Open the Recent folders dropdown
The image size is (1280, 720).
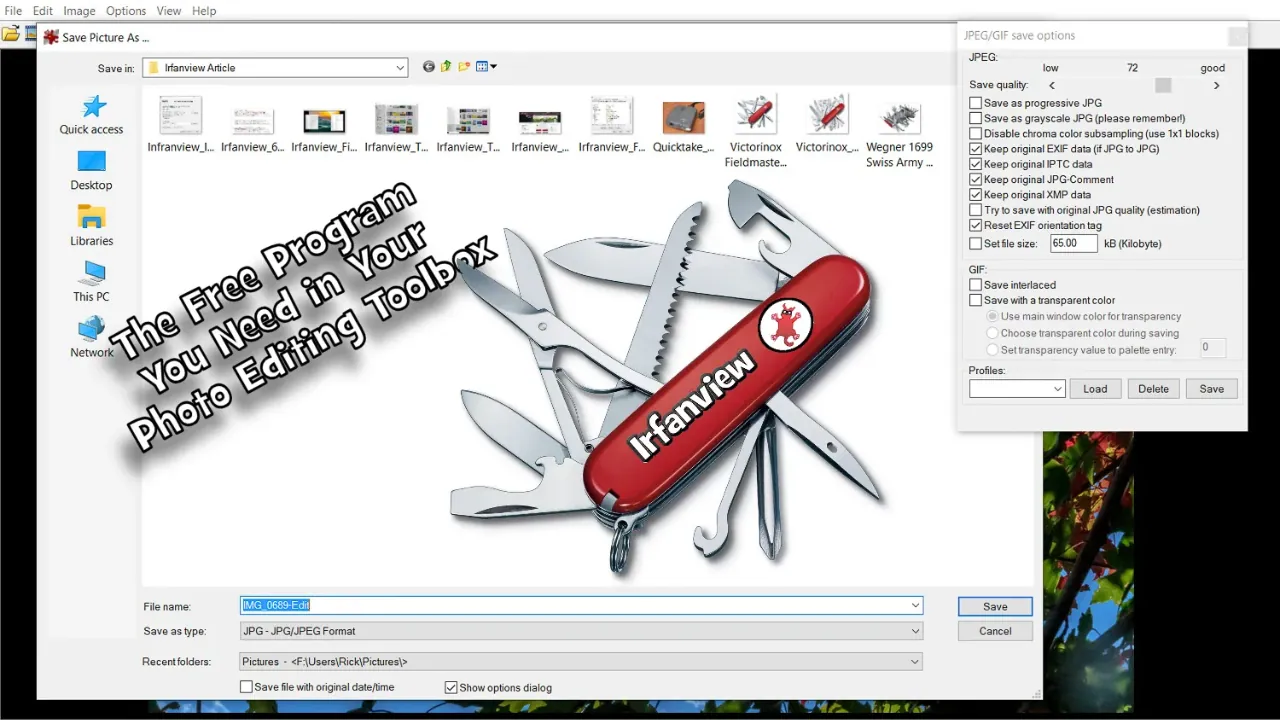[581, 661]
